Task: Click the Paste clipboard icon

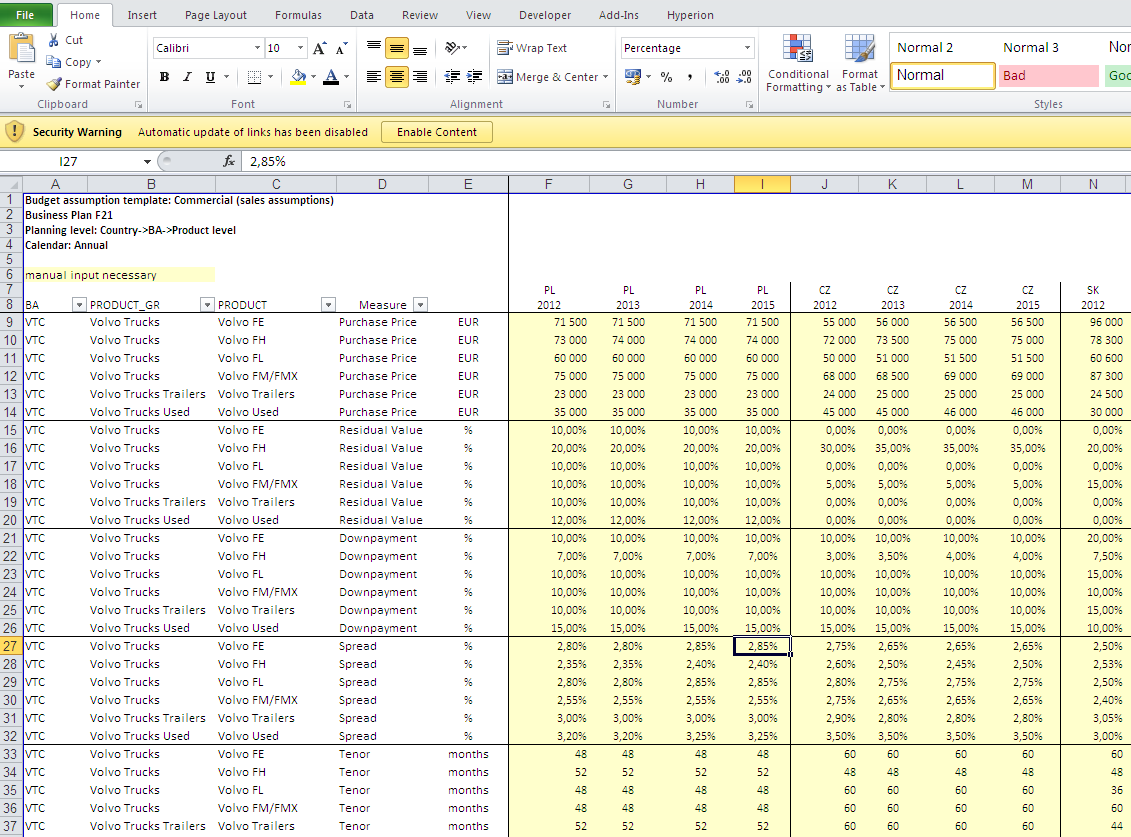Action: [22, 49]
